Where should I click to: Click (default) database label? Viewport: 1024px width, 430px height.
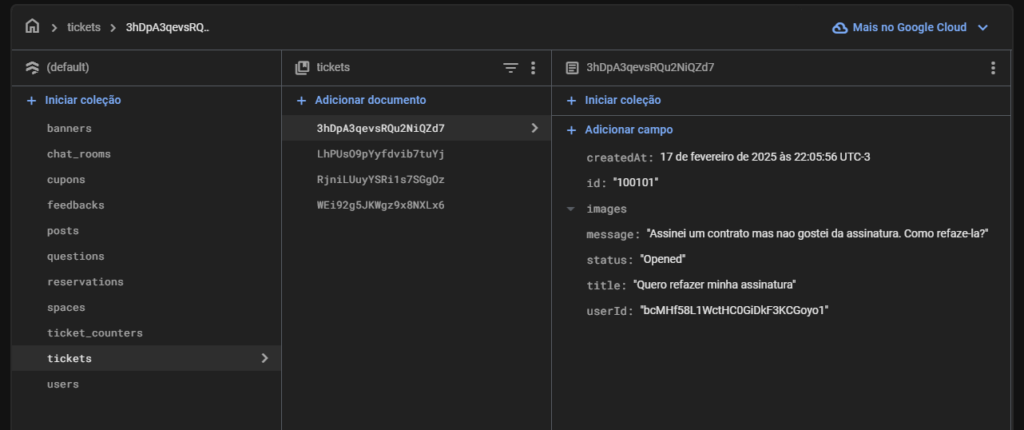68,67
